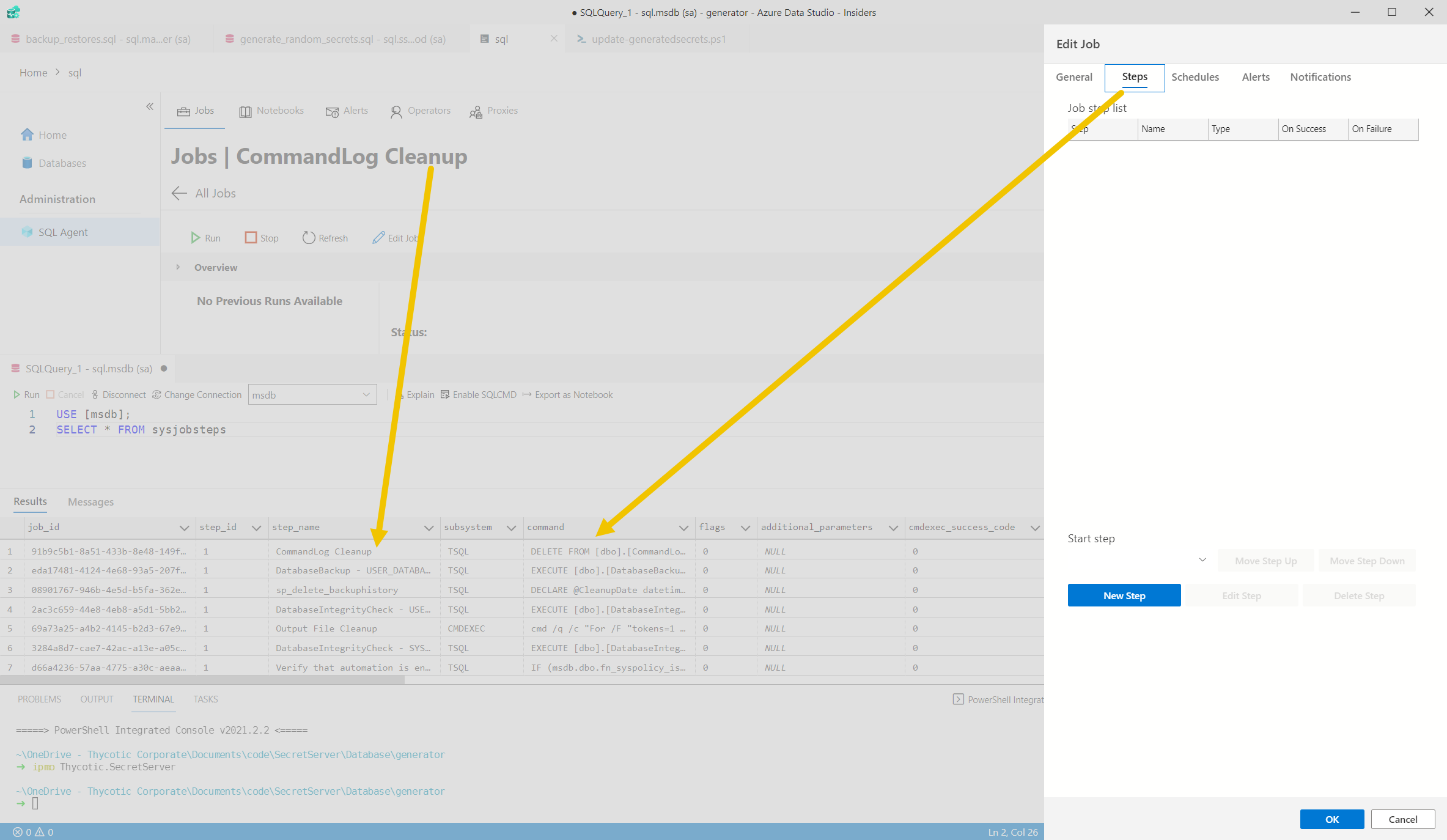Click OK in Edit Job dialog
Image resolution: width=1447 pixels, height=840 pixels.
point(1332,819)
